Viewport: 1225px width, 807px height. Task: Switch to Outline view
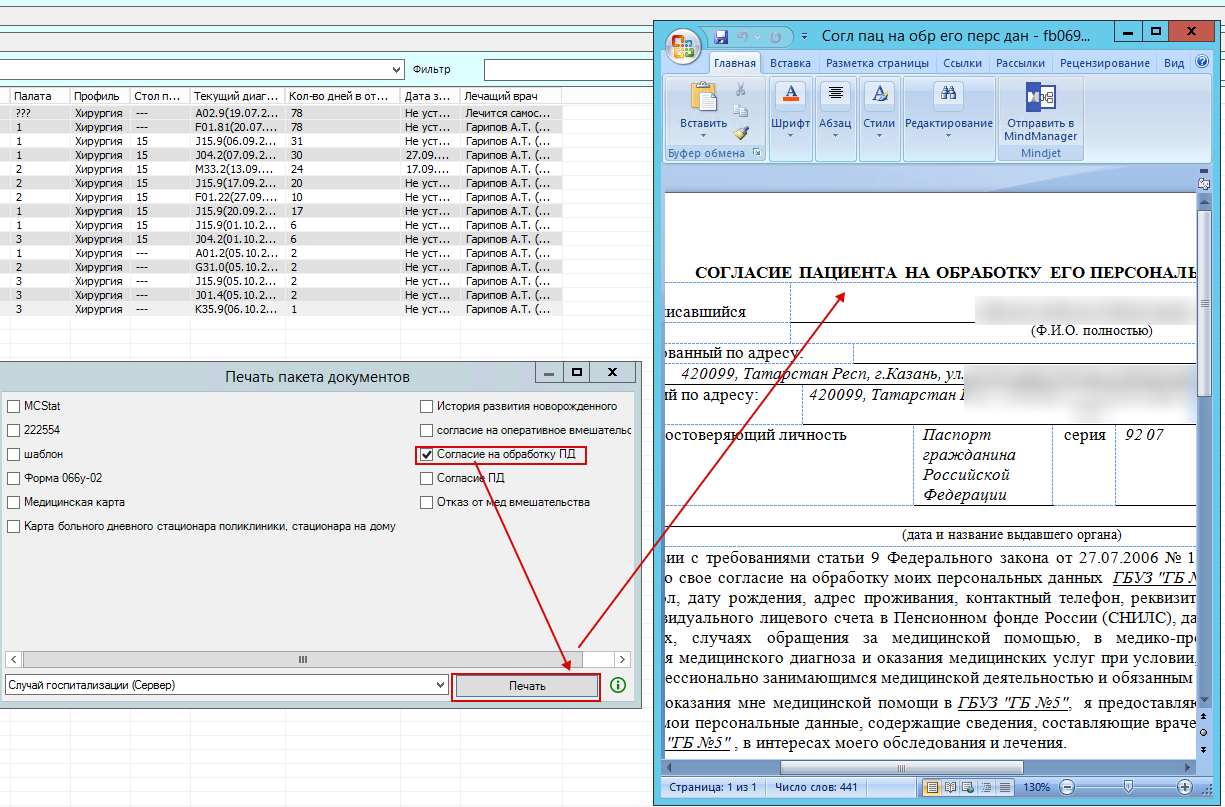tap(986, 787)
